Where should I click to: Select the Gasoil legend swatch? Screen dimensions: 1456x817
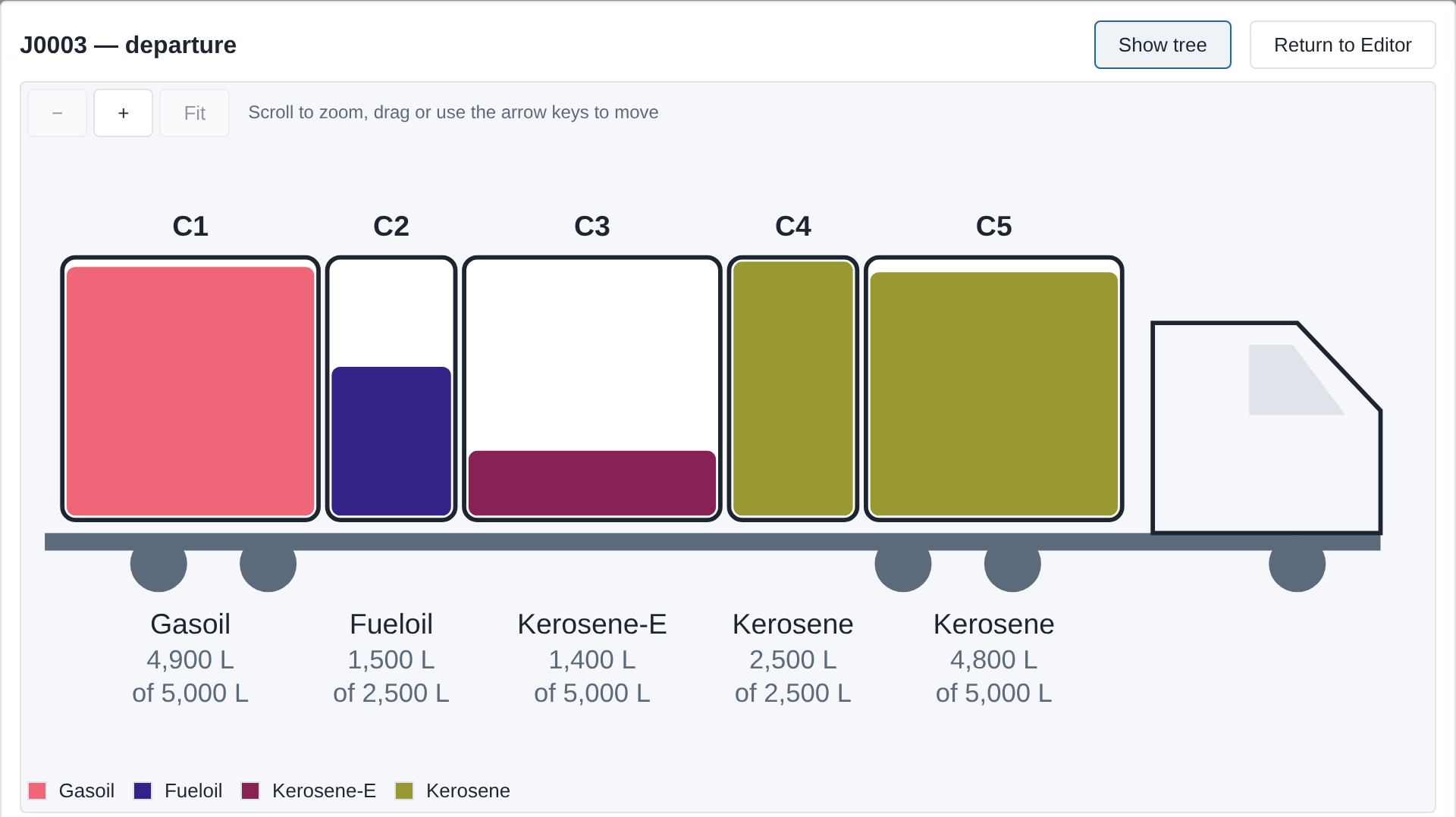37,790
